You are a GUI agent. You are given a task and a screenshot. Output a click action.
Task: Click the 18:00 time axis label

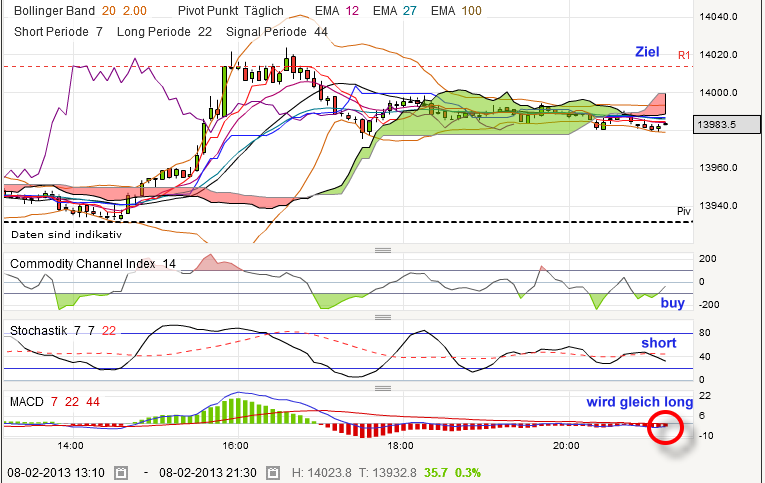[401, 445]
